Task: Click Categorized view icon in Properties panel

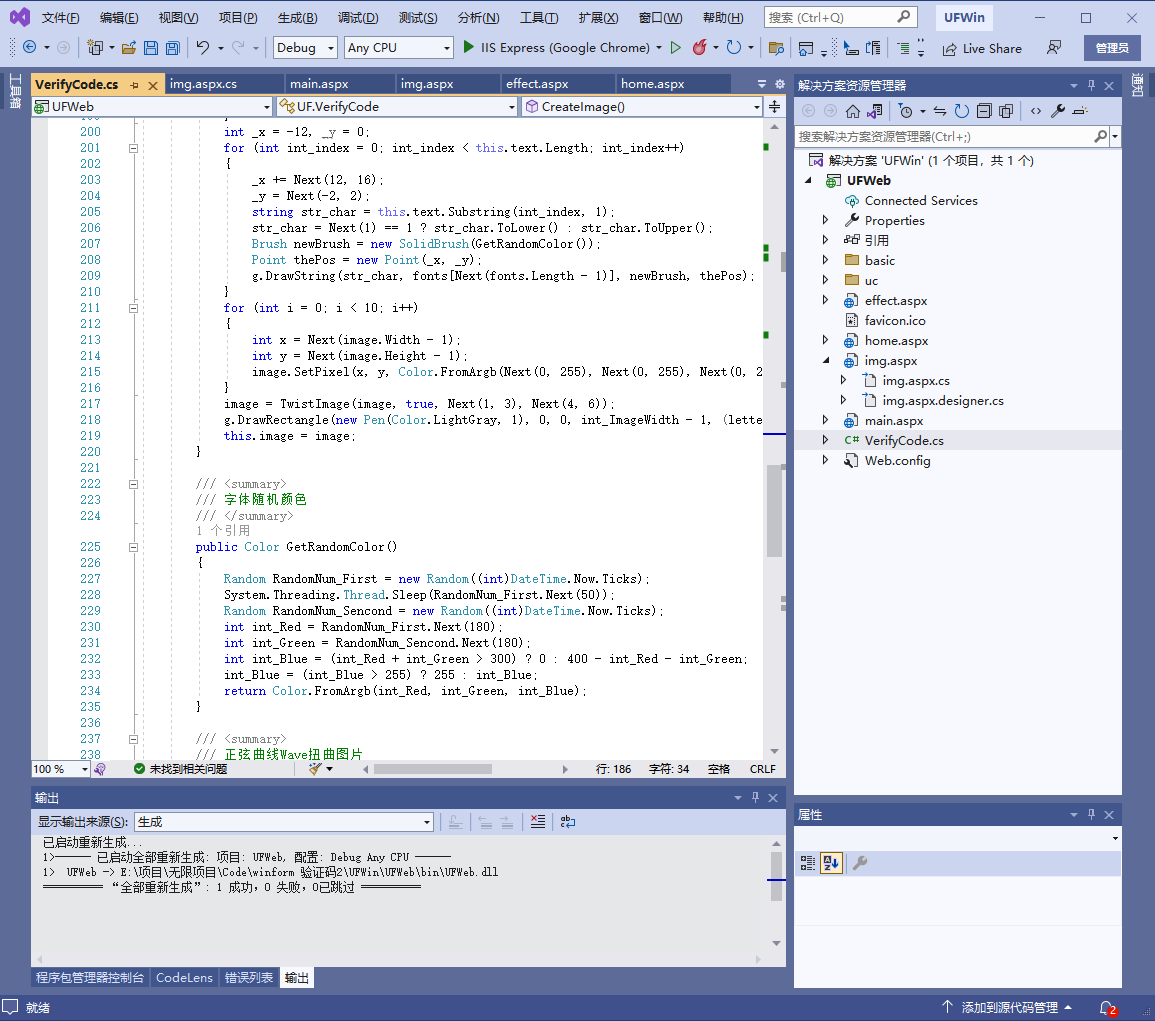Action: [x=808, y=863]
